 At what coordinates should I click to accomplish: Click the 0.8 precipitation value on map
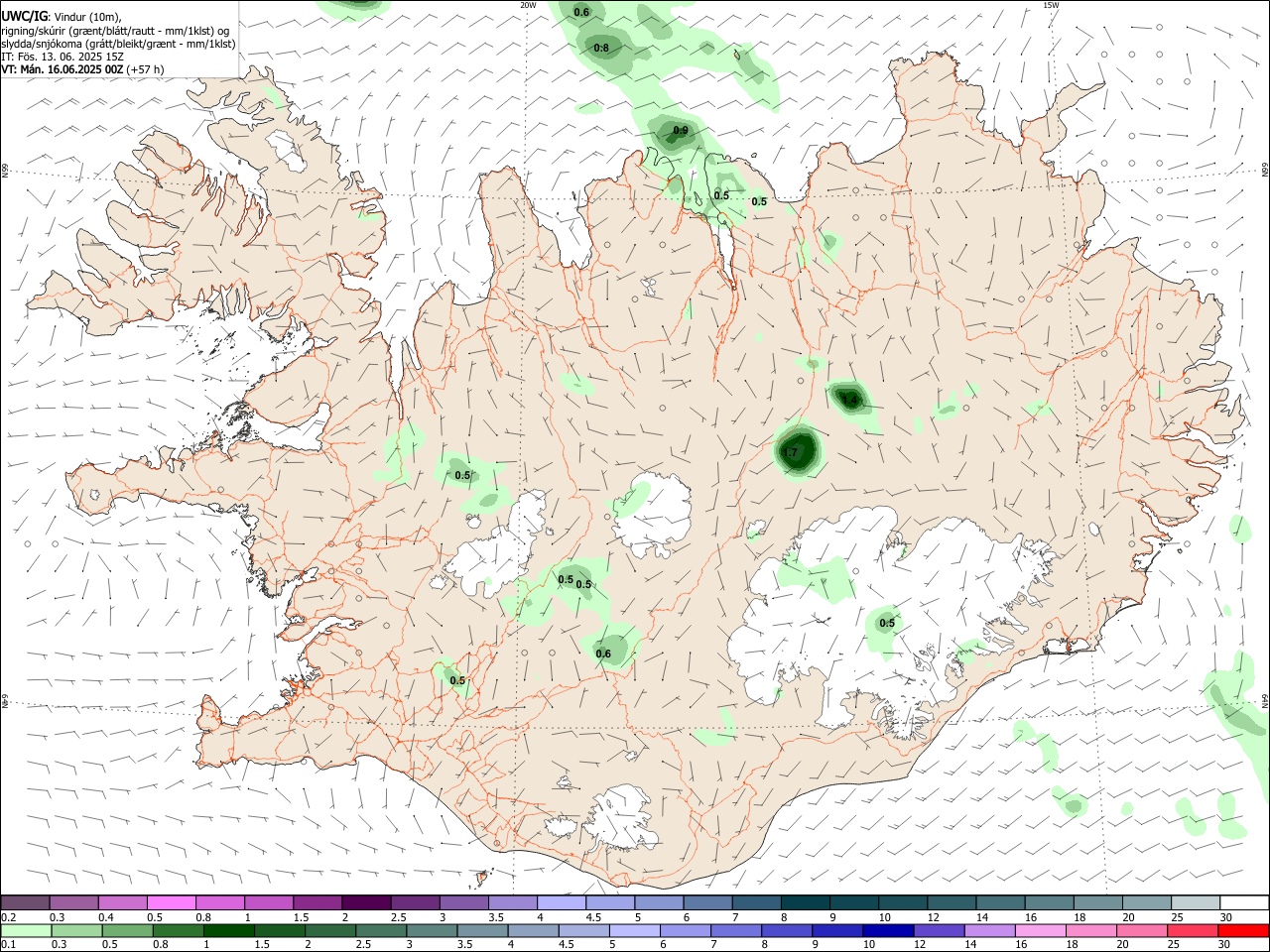pos(601,48)
